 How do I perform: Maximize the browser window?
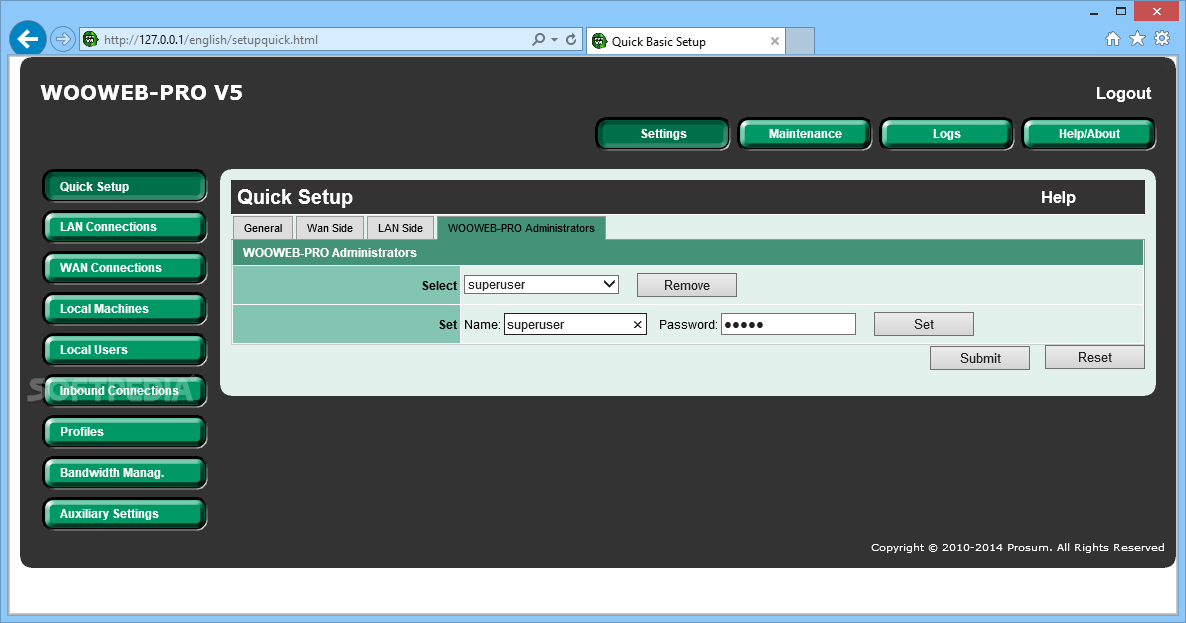coord(1121,11)
